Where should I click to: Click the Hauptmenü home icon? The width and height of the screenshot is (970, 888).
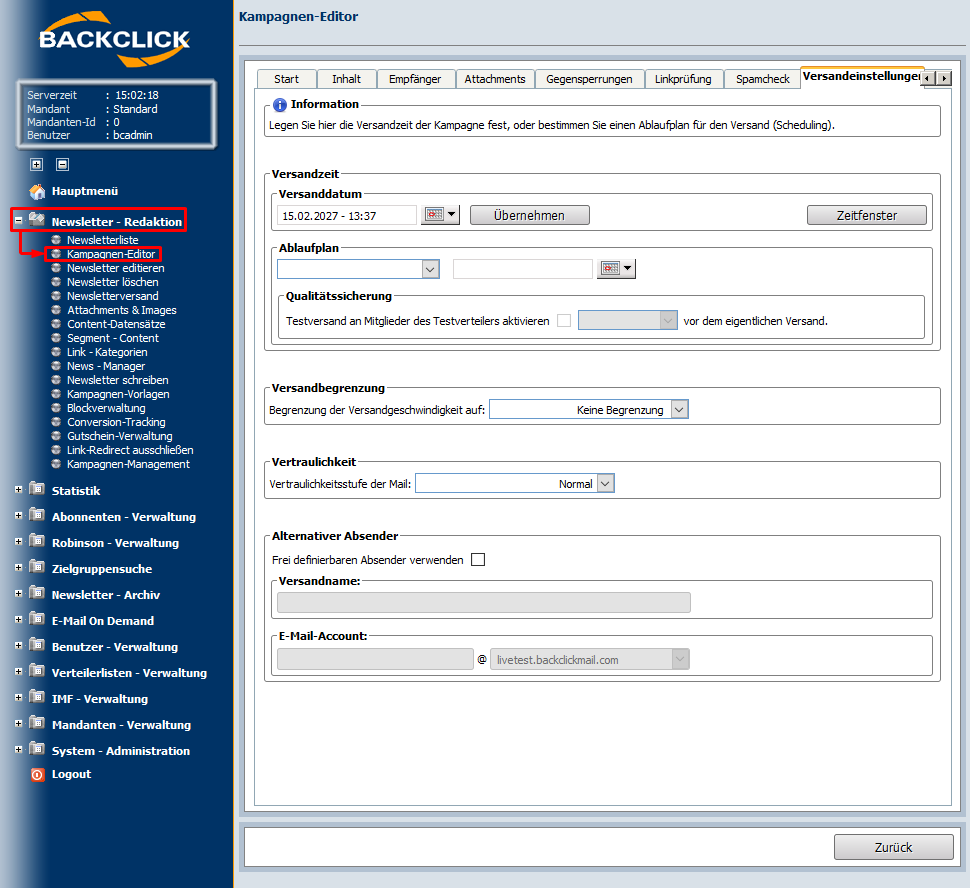pos(37,191)
